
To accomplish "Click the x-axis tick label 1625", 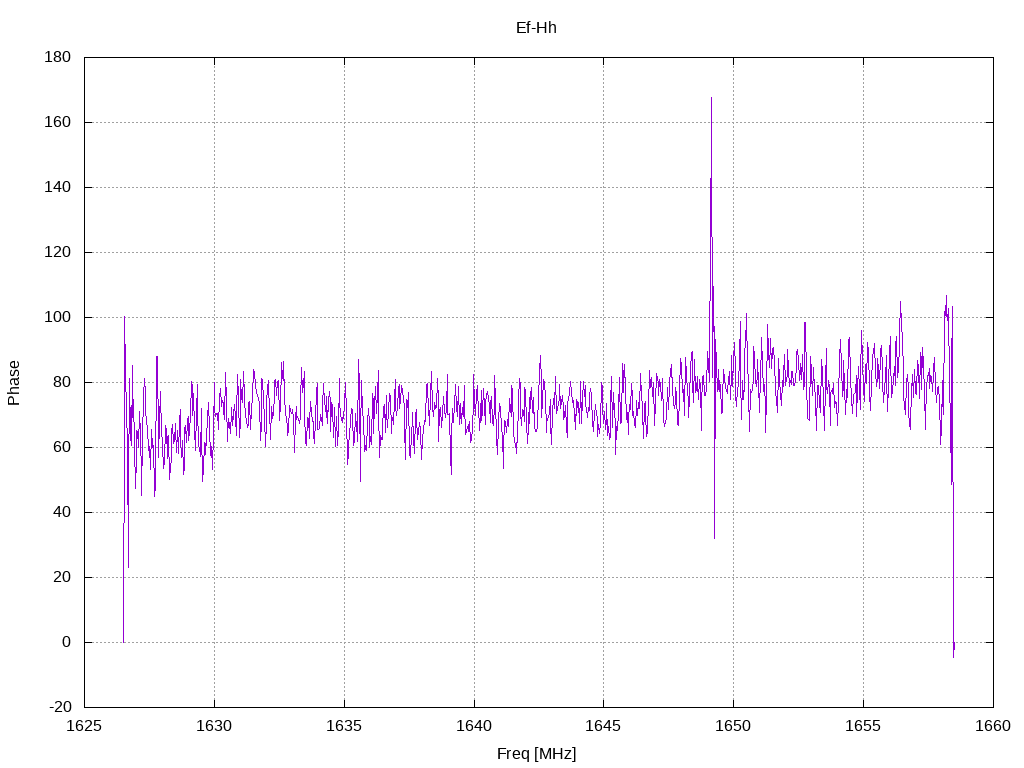I will pos(84,726).
